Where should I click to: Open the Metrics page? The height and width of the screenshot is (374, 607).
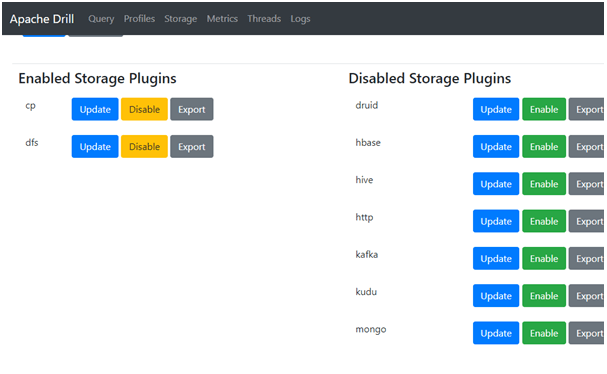point(222,19)
